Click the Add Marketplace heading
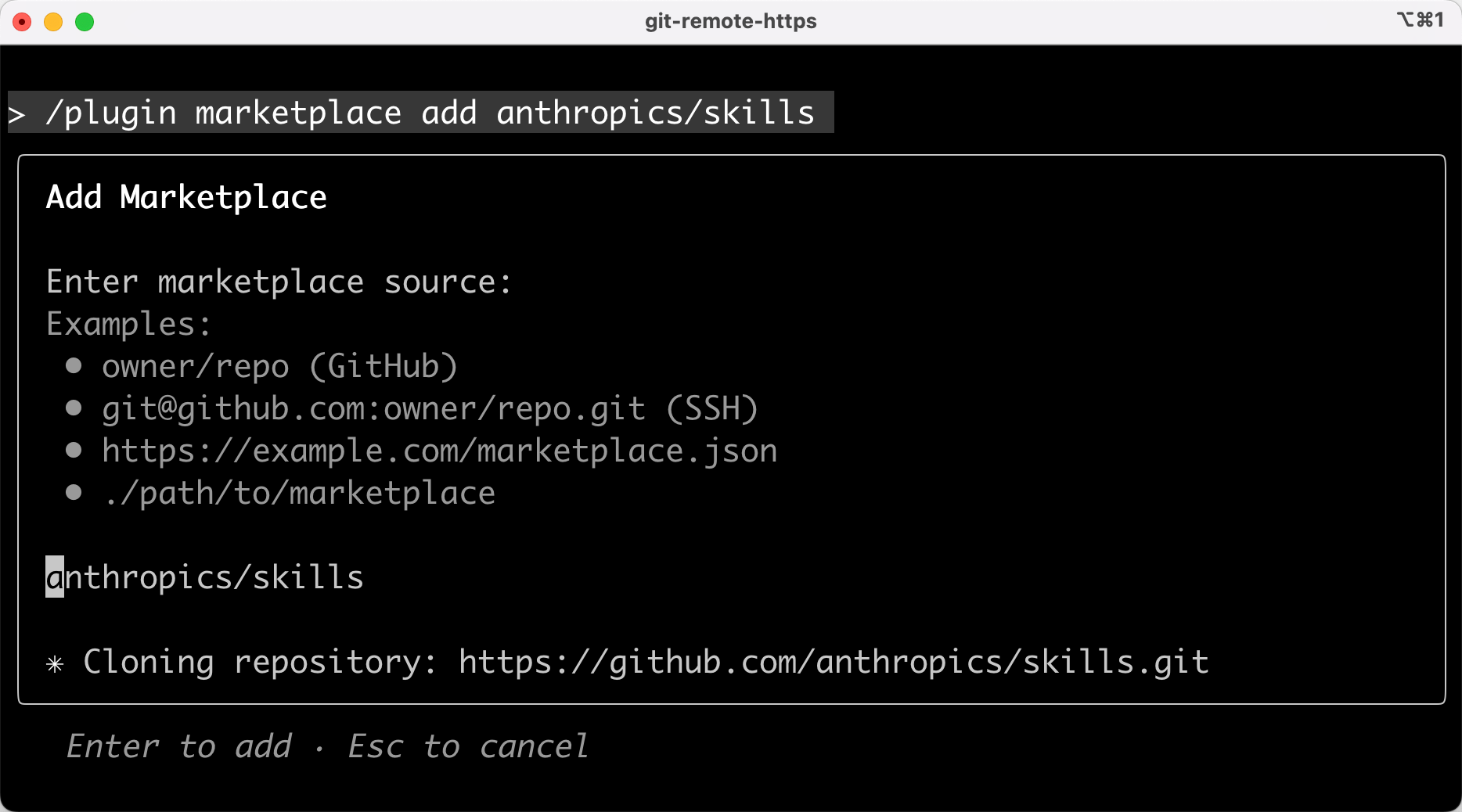The image size is (1462, 812). coord(186,197)
